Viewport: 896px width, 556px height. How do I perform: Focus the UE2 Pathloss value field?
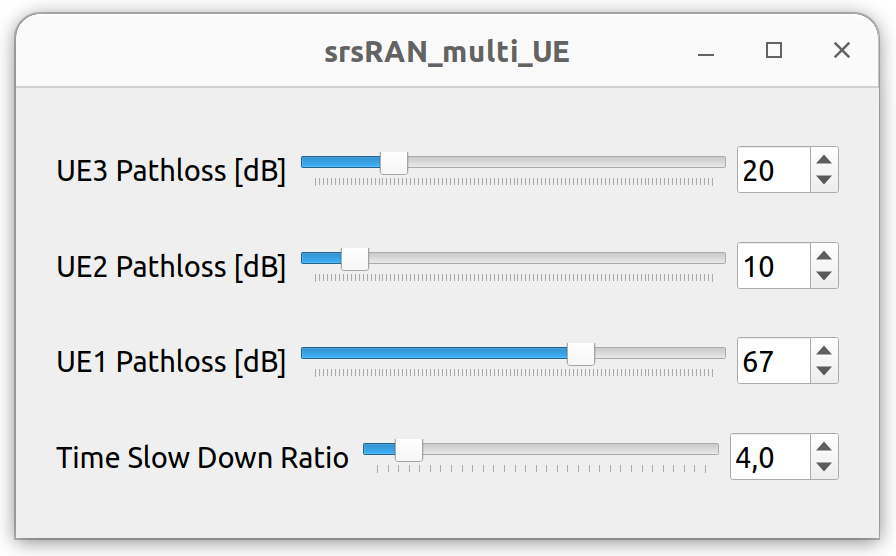click(772, 266)
